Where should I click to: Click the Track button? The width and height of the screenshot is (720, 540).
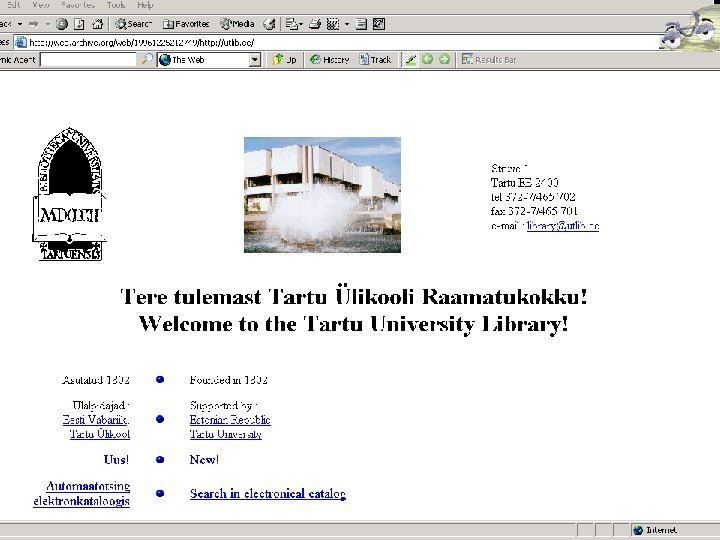(375, 60)
